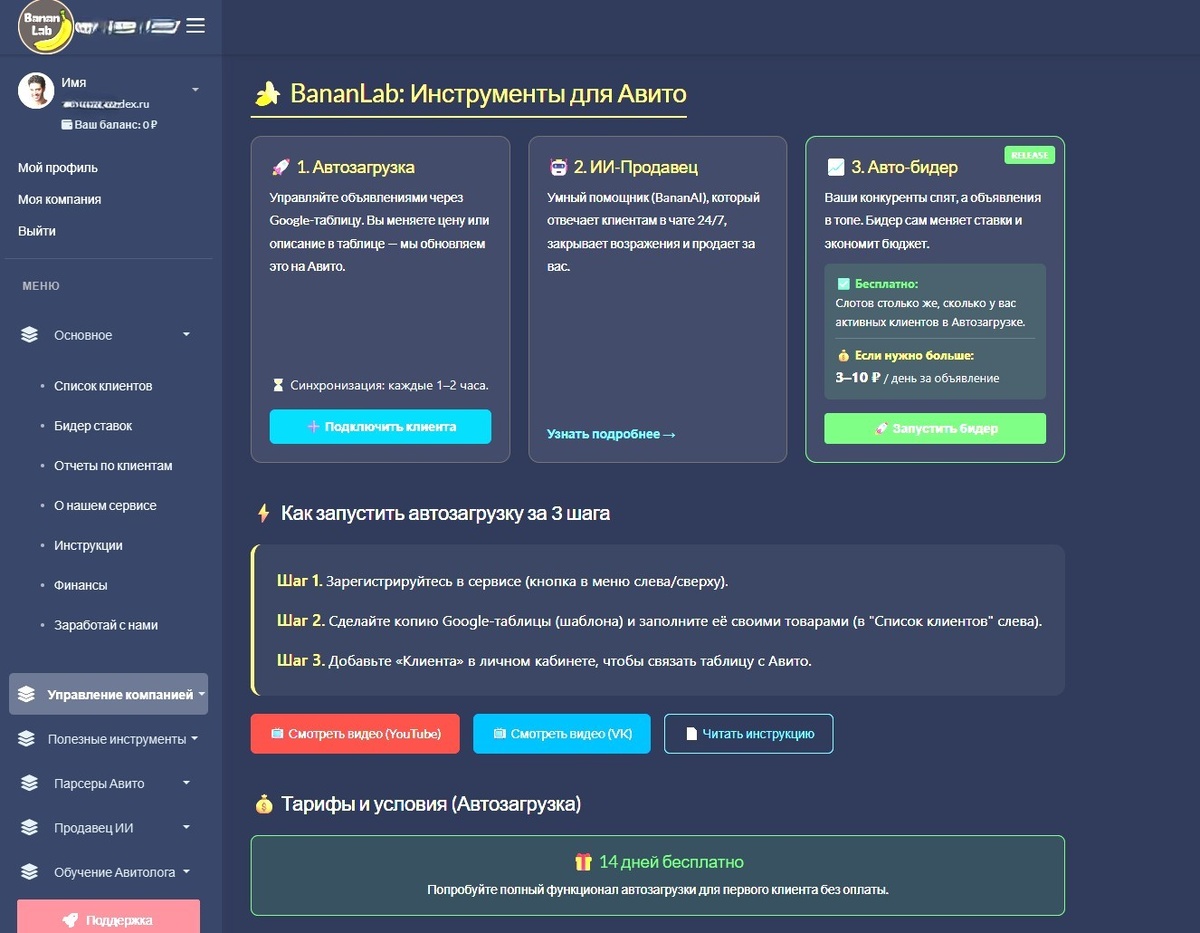Click Выйти to log out
Viewport: 1200px width, 933px height.
(37, 231)
